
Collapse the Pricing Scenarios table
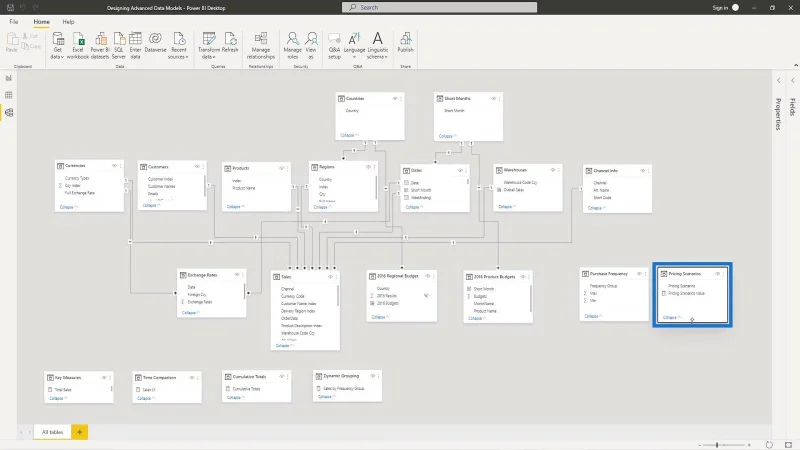(x=671, y=317)
